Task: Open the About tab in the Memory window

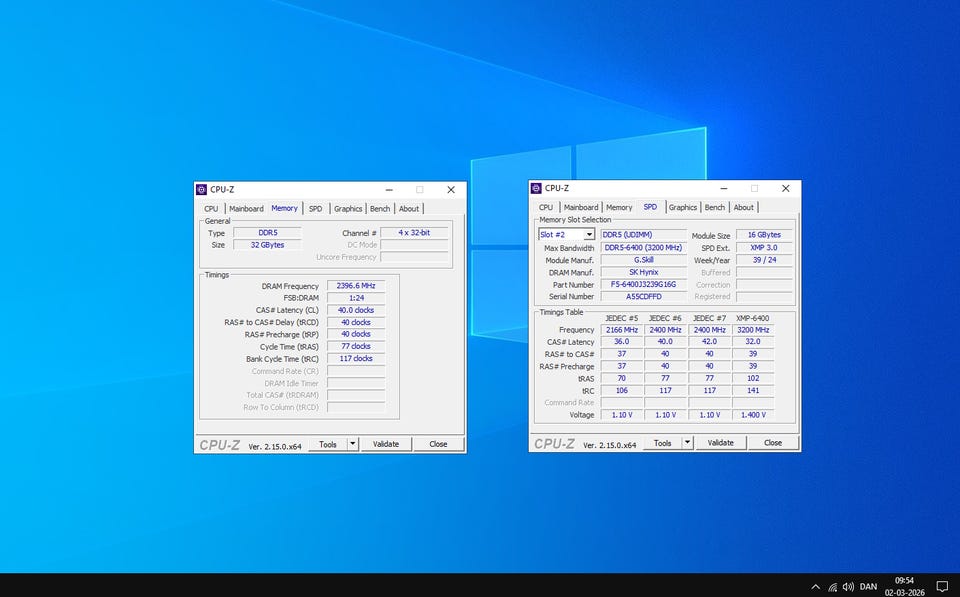Action: click(409, 209)
